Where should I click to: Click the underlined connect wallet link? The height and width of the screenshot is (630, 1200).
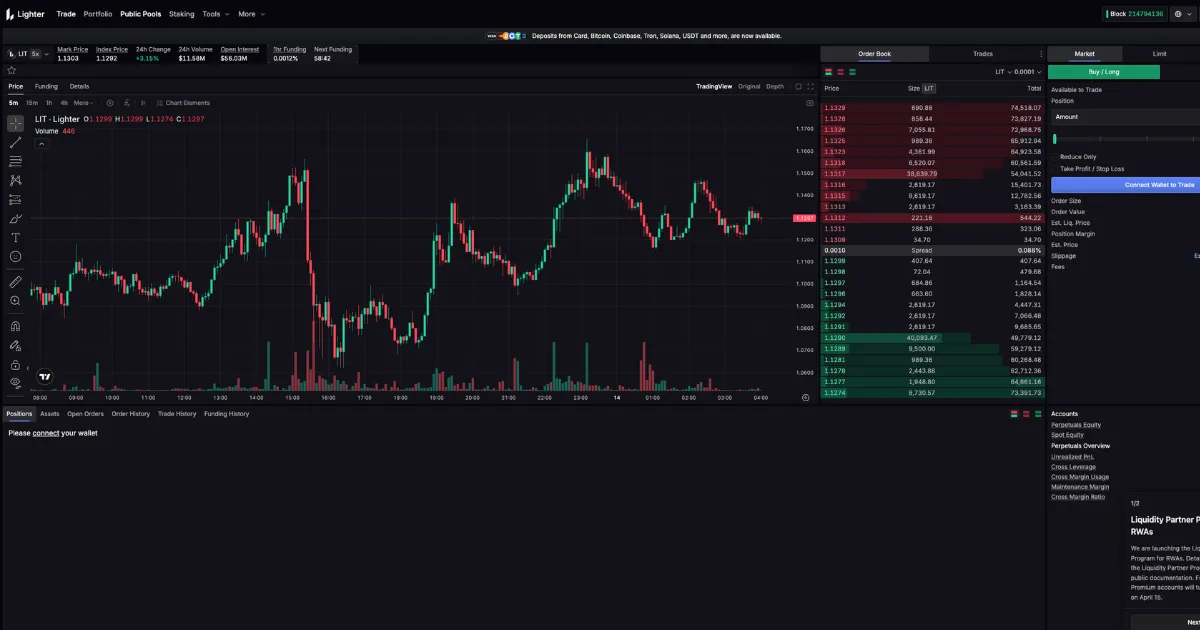[46, 432]
